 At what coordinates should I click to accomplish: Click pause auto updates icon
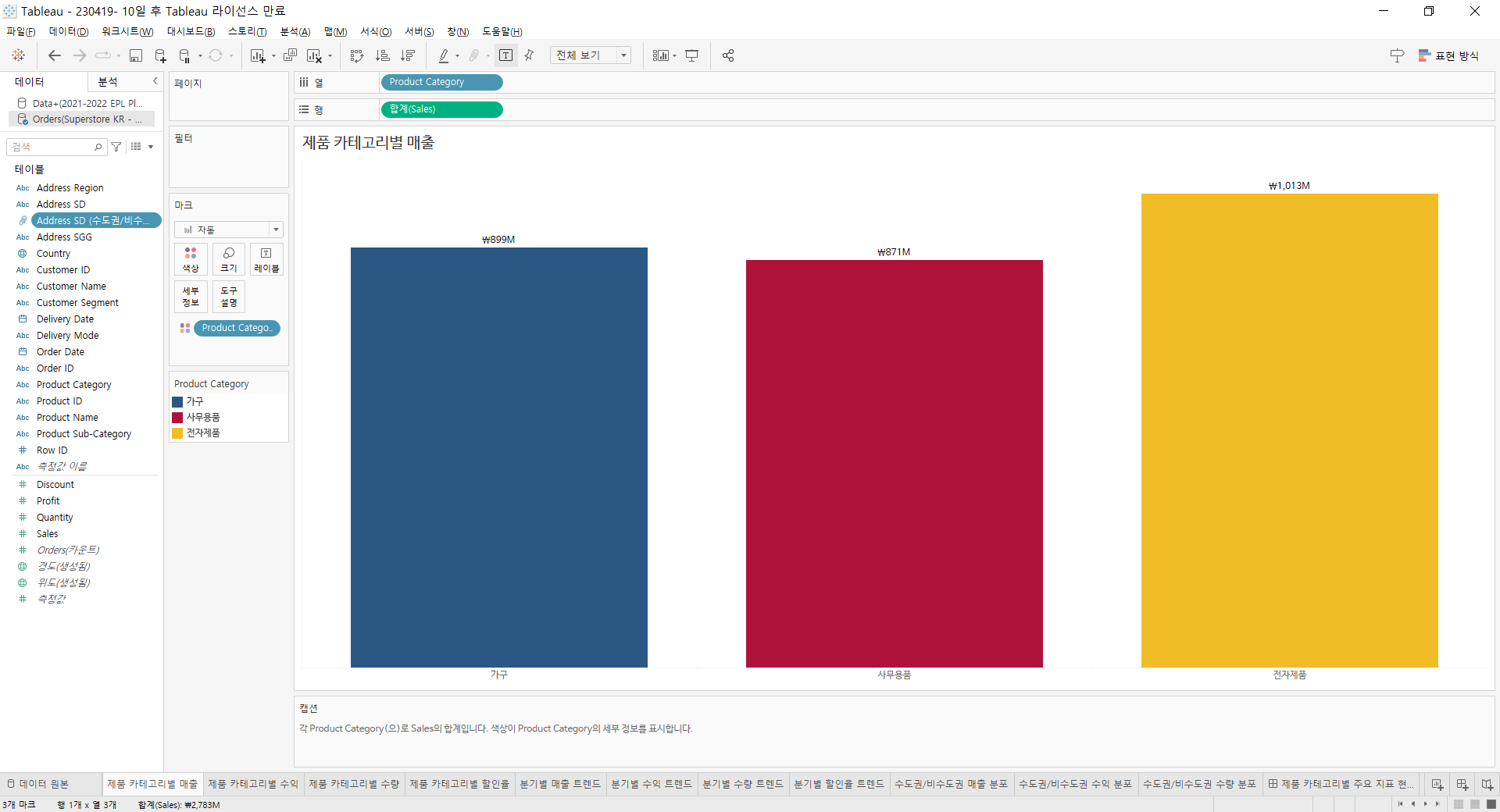[185, 55]
